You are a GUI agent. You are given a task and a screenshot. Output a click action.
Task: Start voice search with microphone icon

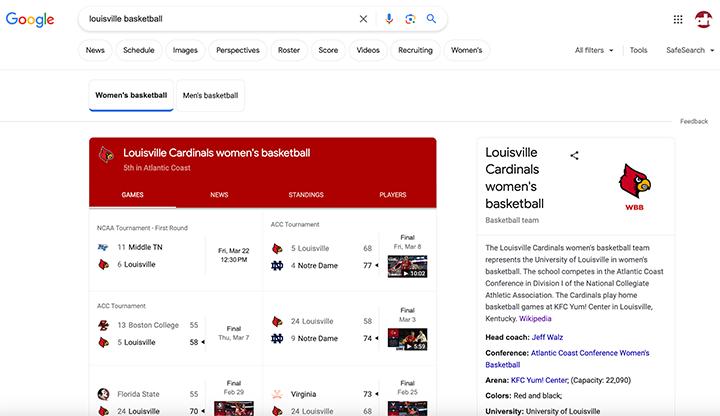(x=389, y=19)
